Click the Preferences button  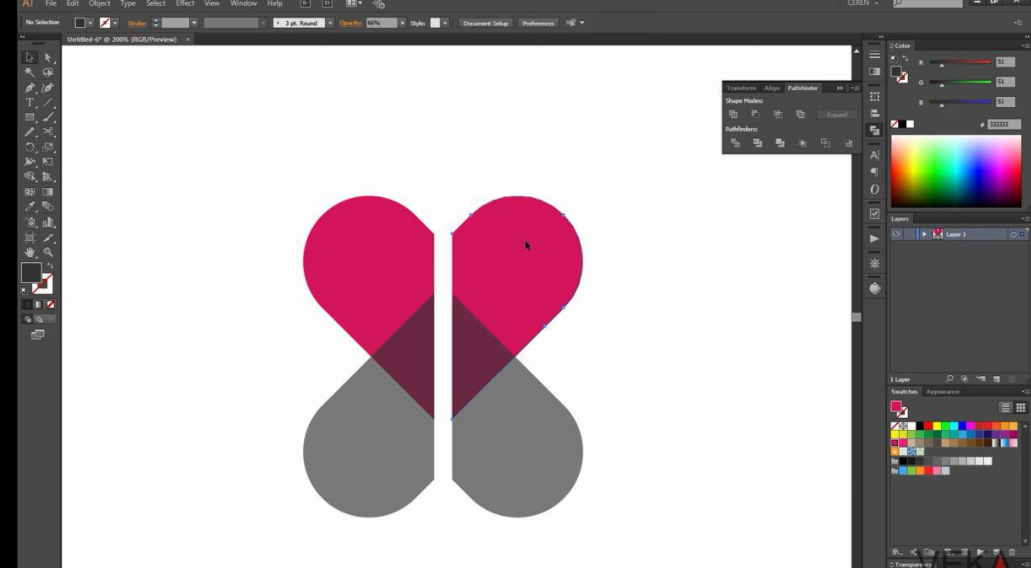tap(537, 23)
